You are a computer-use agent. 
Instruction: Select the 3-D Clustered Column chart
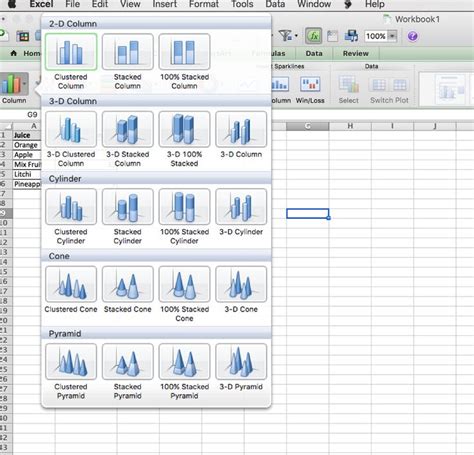(x=71, y=129)
